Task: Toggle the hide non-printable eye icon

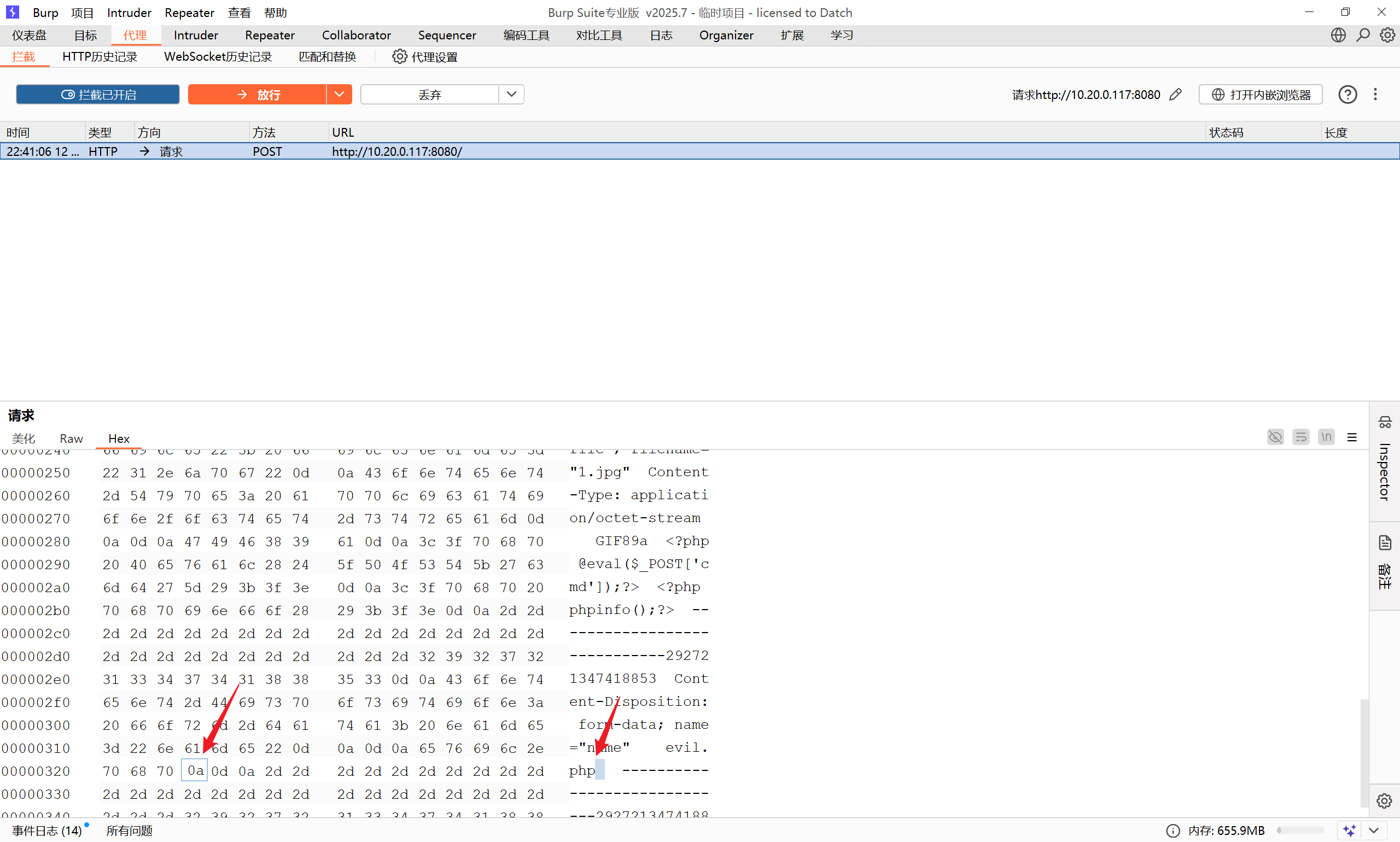Action: 1275,437
